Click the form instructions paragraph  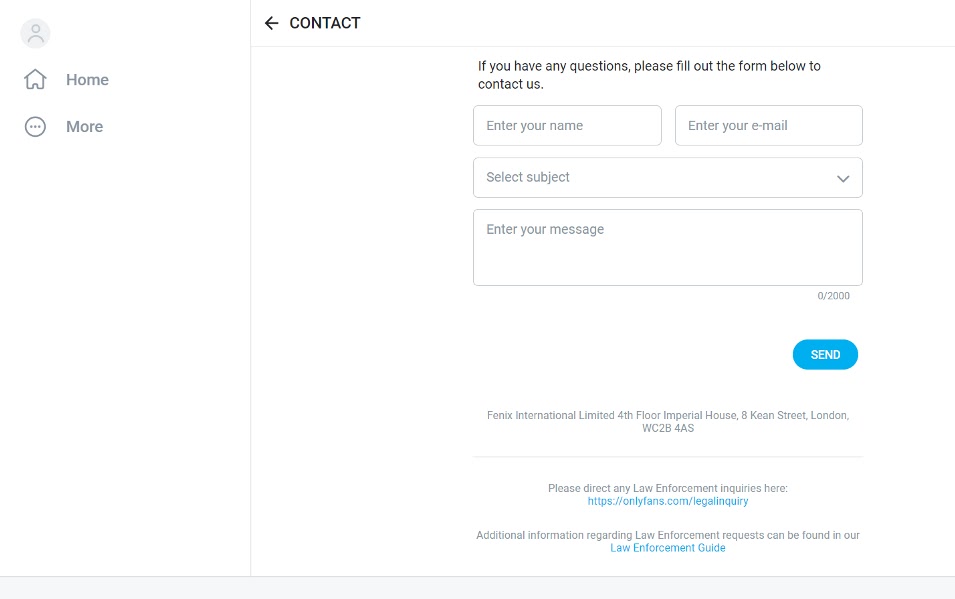(649, 75)
